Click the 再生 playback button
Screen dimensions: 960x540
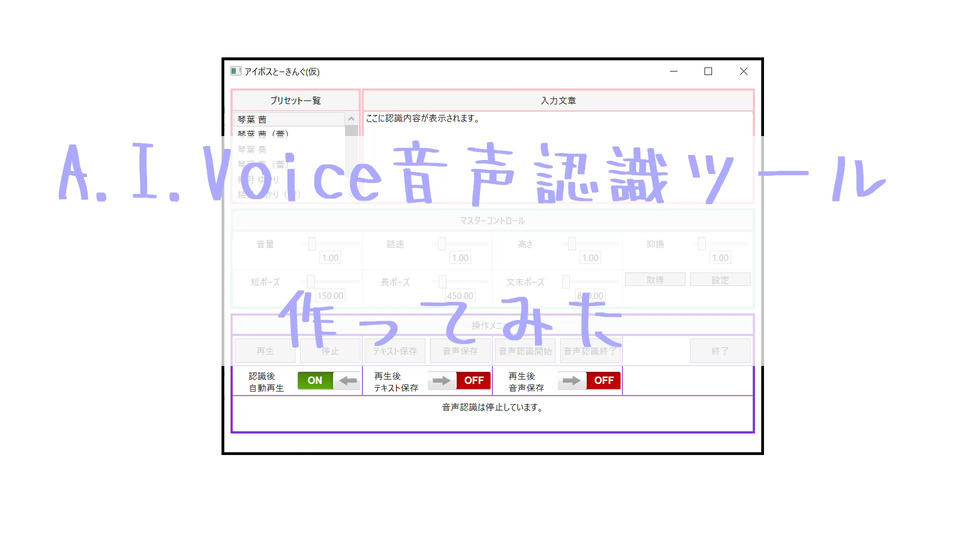pyautogui.click(x=265, y=351)
